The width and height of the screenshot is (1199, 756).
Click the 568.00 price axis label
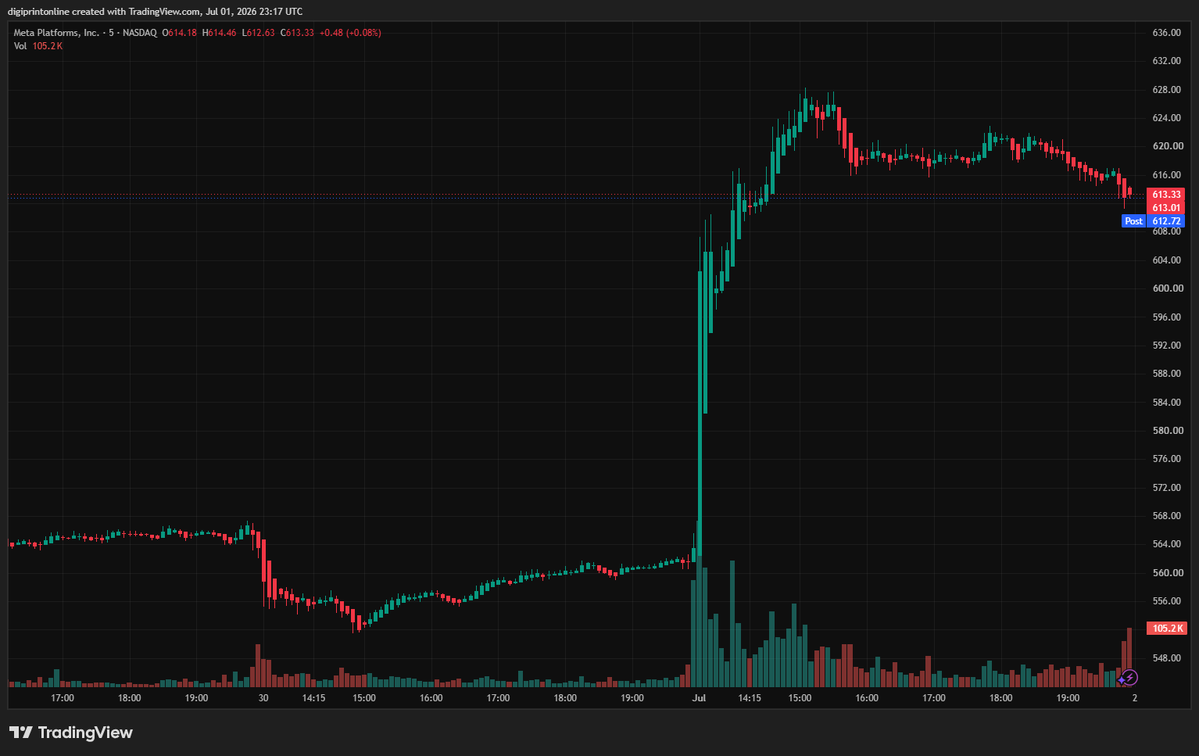(x=1167, y=516)
